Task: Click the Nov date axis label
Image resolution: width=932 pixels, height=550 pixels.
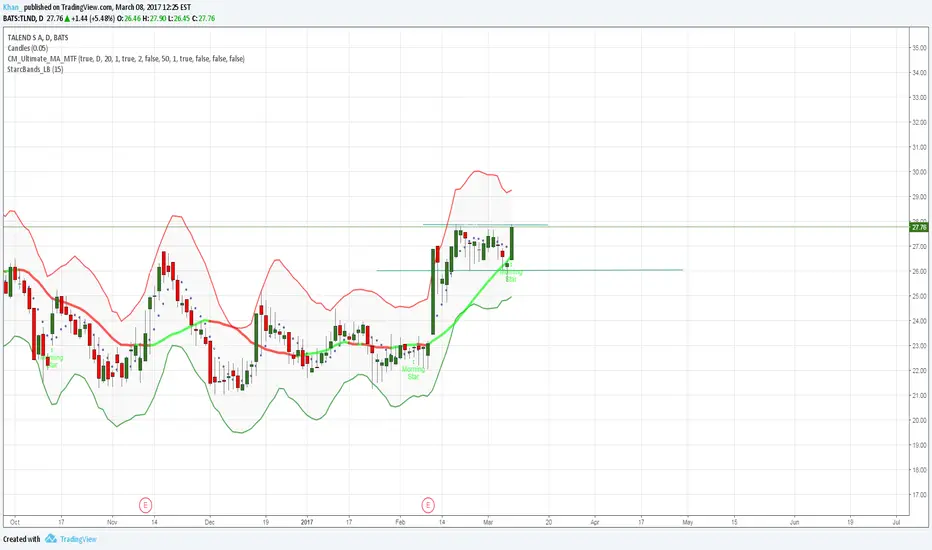Action: (112, 522)
